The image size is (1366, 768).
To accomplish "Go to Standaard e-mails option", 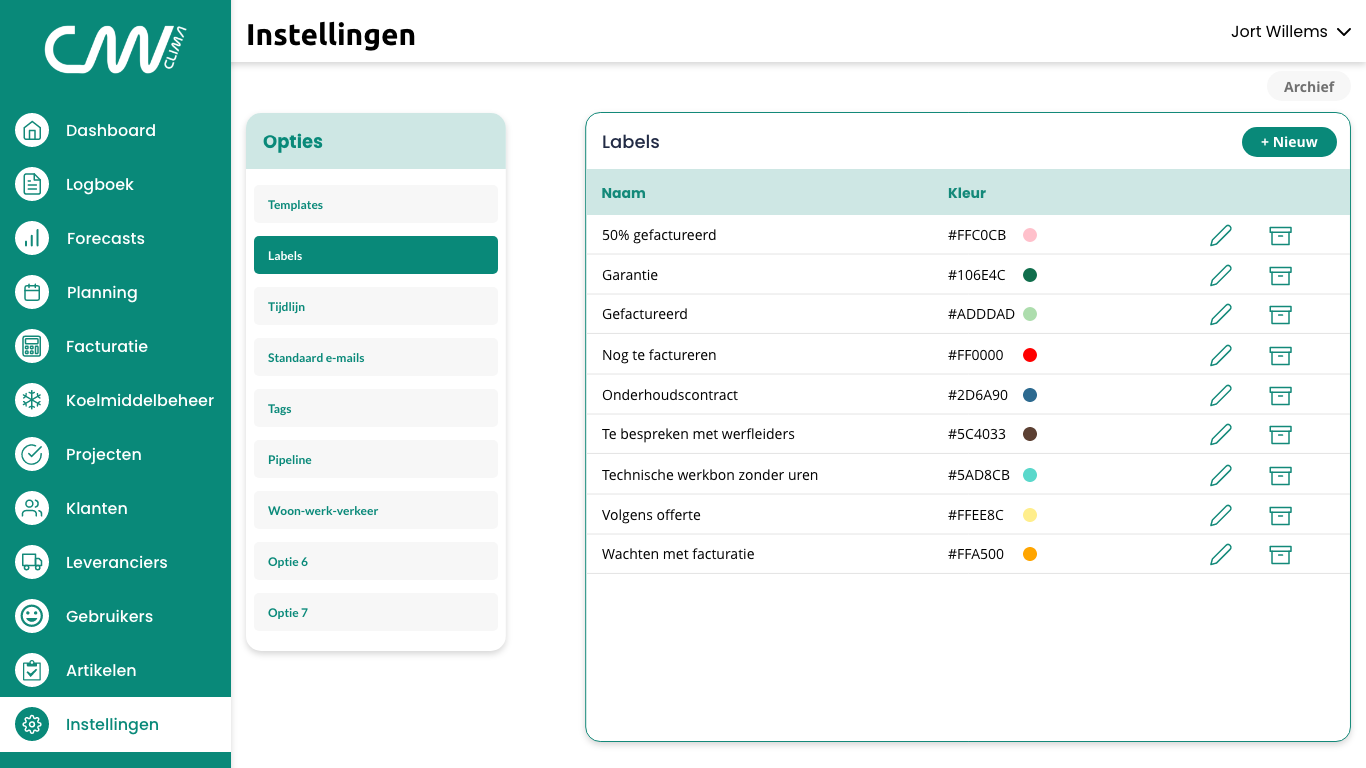I will click(375, 357).
